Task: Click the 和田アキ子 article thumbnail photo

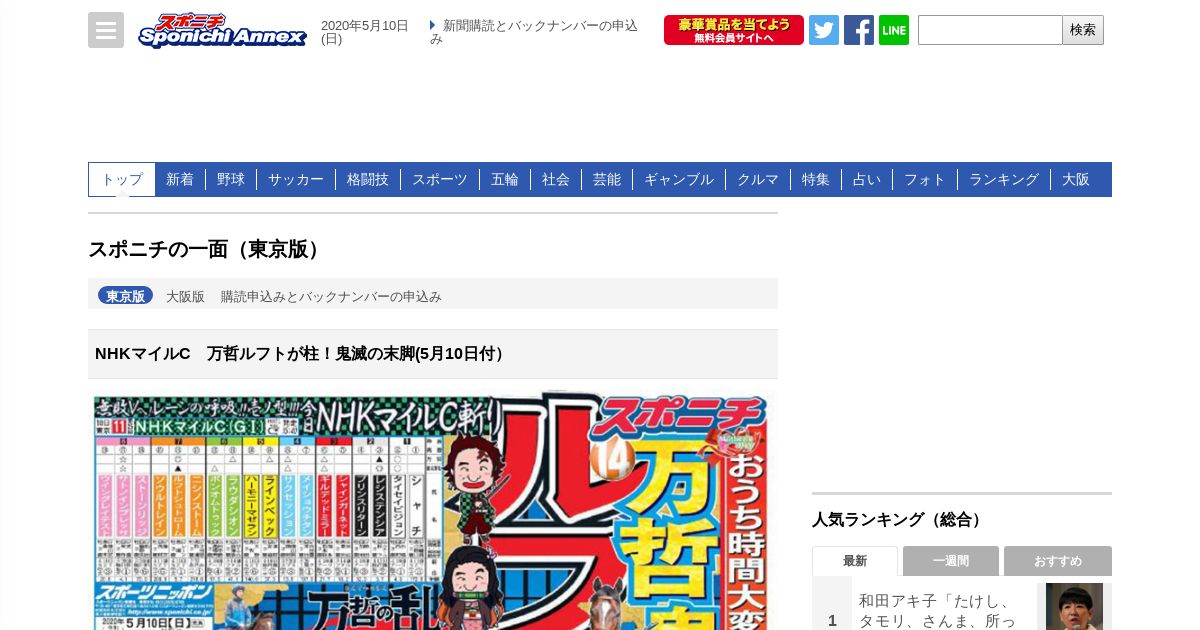Action: pyautogui.click(x=1074, y=607)
